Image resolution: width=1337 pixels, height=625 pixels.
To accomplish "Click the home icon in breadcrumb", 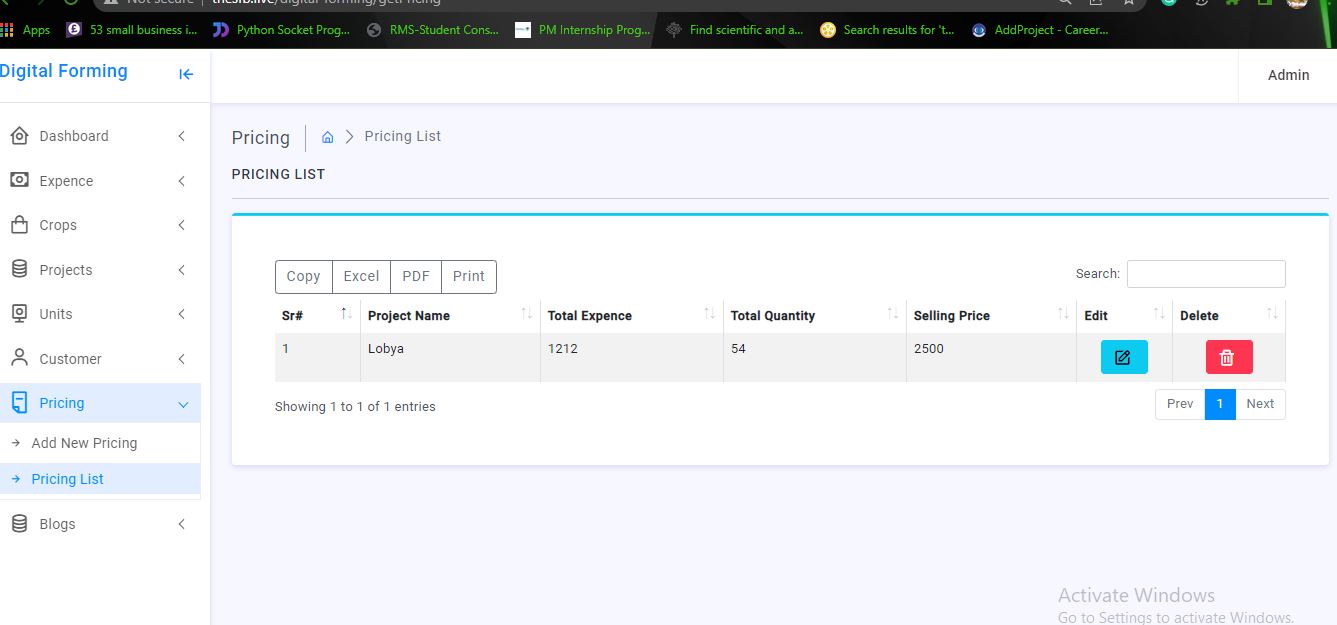I will 327,137.
